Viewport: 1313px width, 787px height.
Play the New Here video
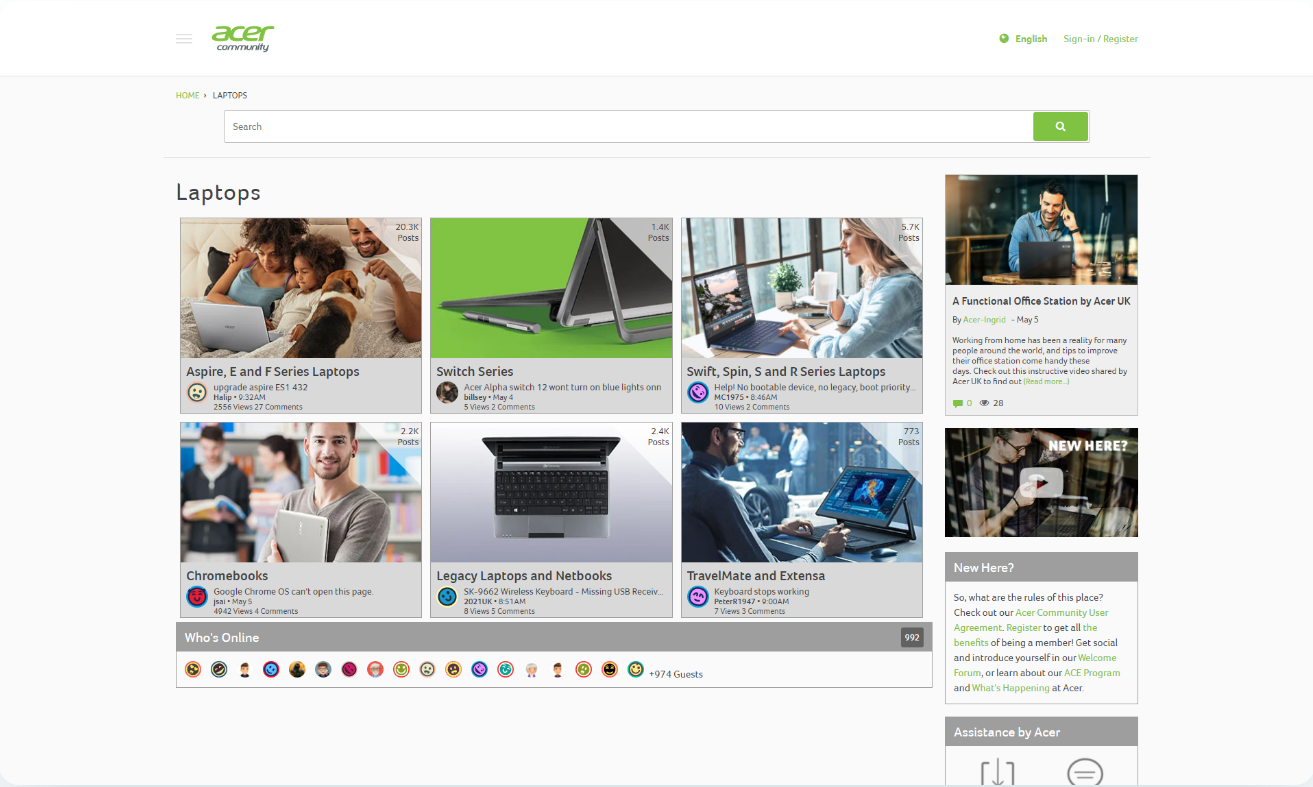coord(1041,483)
